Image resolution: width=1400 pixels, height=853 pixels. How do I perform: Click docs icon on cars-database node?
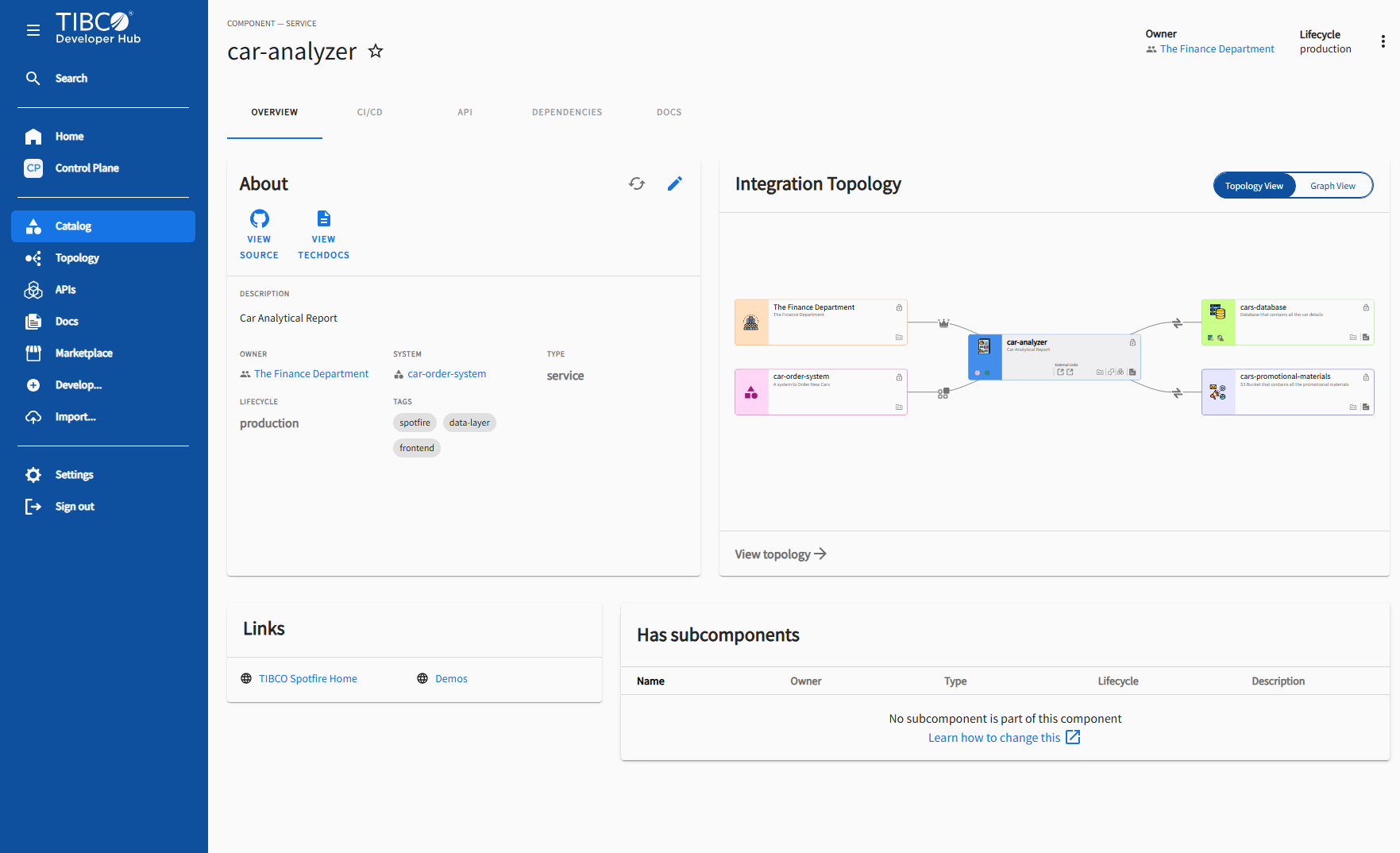(x=1366, y=338)
